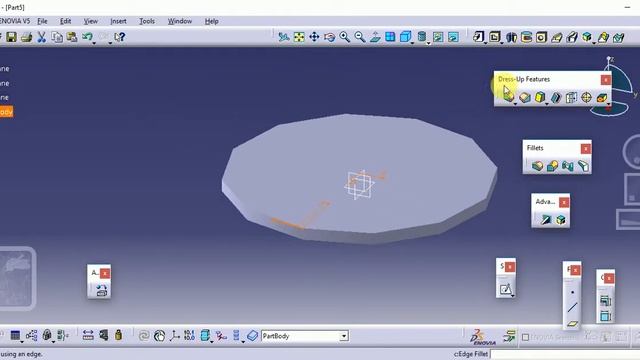The image size is (640, 360).
Task: Close the Adva... floating toolbar
Action: 564,202
